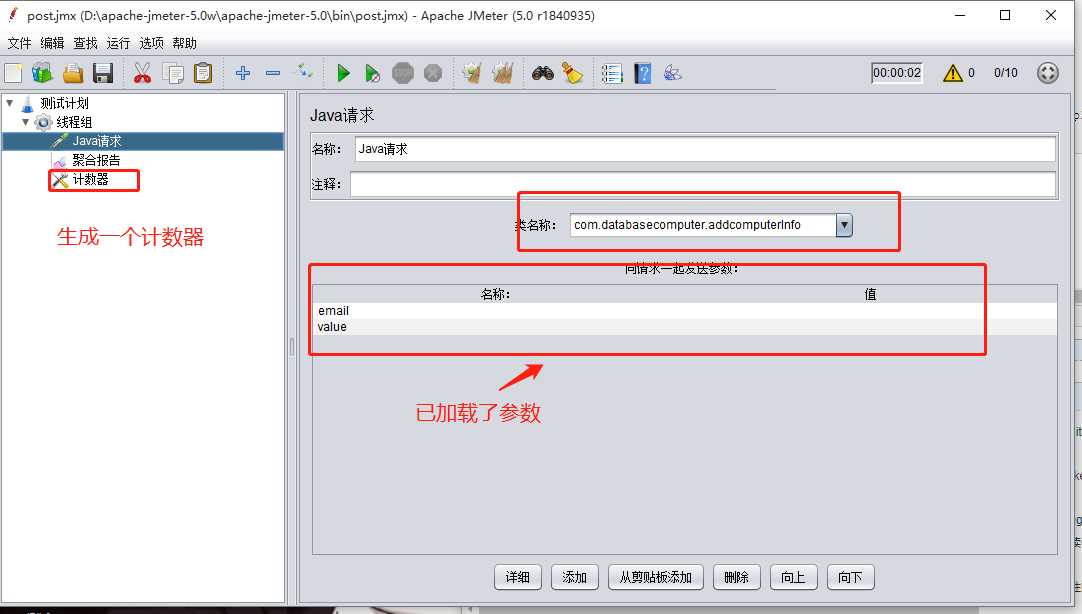Click the 名称 column header in table
Image resolution: width=1082 pixels, height=614 pixels.
[495, 295]
